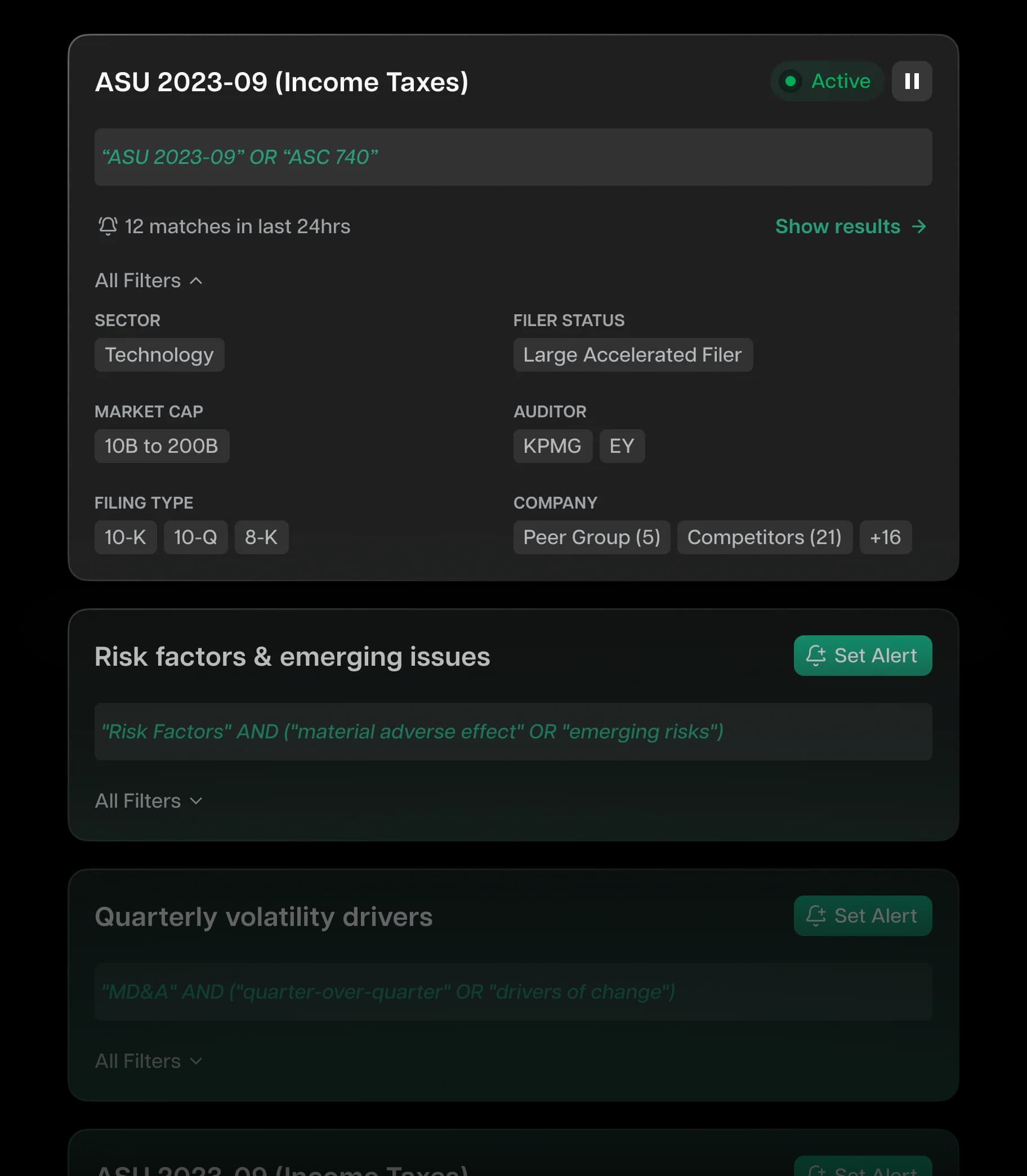
Task: Remove the KPMG auditor filter
Action: pyautogui.click(x=552, y=446)
